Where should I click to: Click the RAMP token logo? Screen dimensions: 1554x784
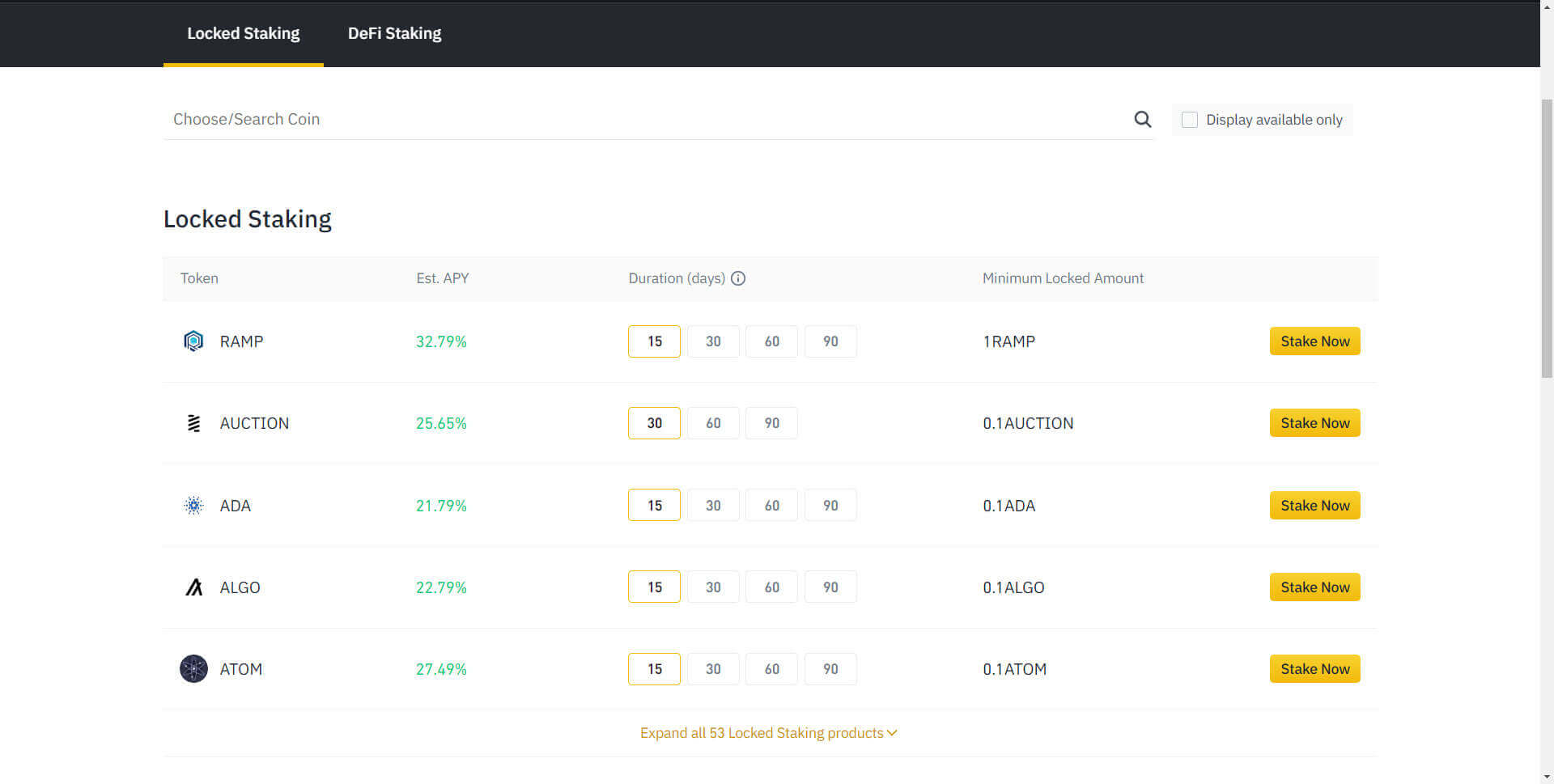point(193,341)
